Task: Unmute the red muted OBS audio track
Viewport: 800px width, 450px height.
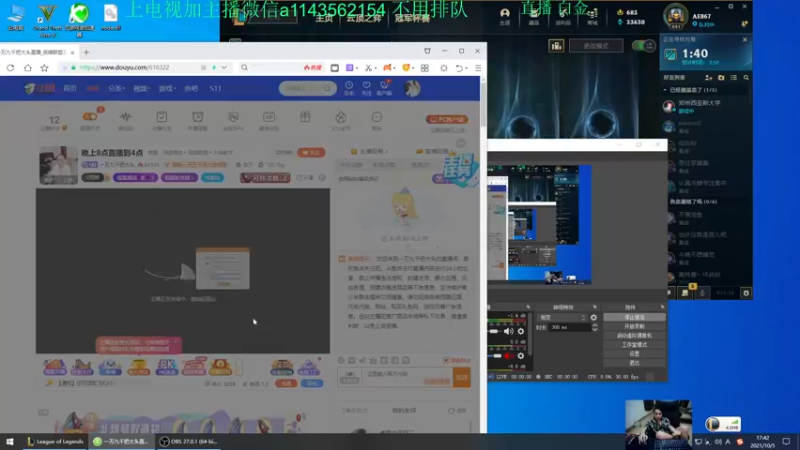Action: tap(509, 356)
